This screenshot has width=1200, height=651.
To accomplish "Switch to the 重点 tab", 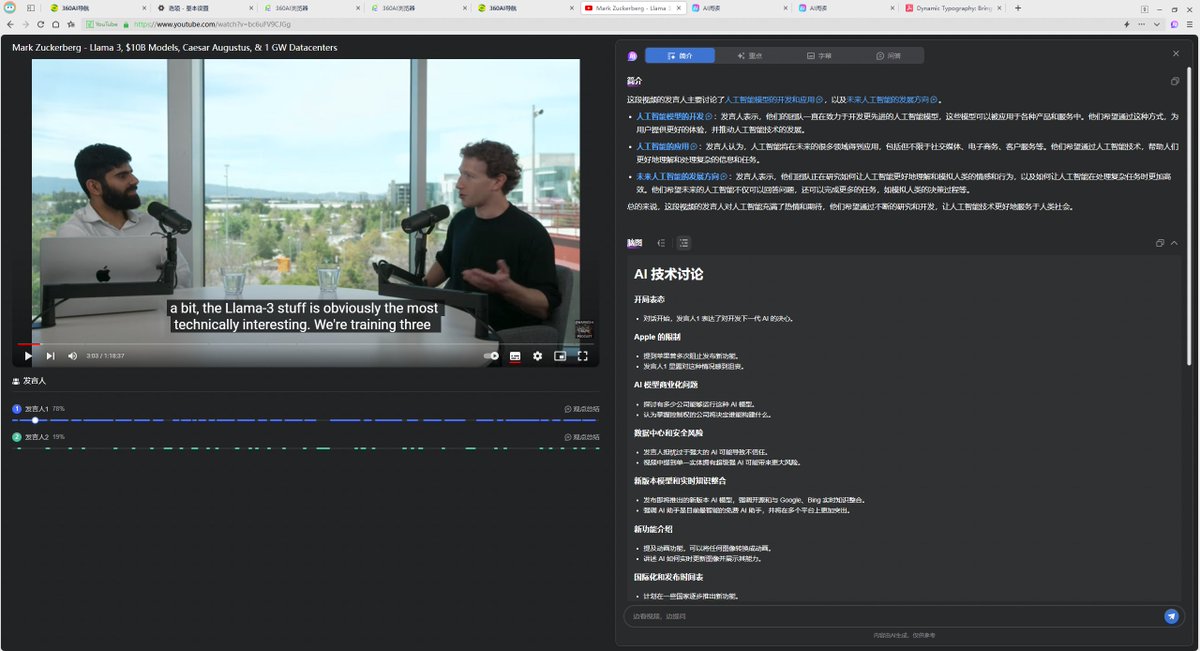I will click(x=749, y=56).
